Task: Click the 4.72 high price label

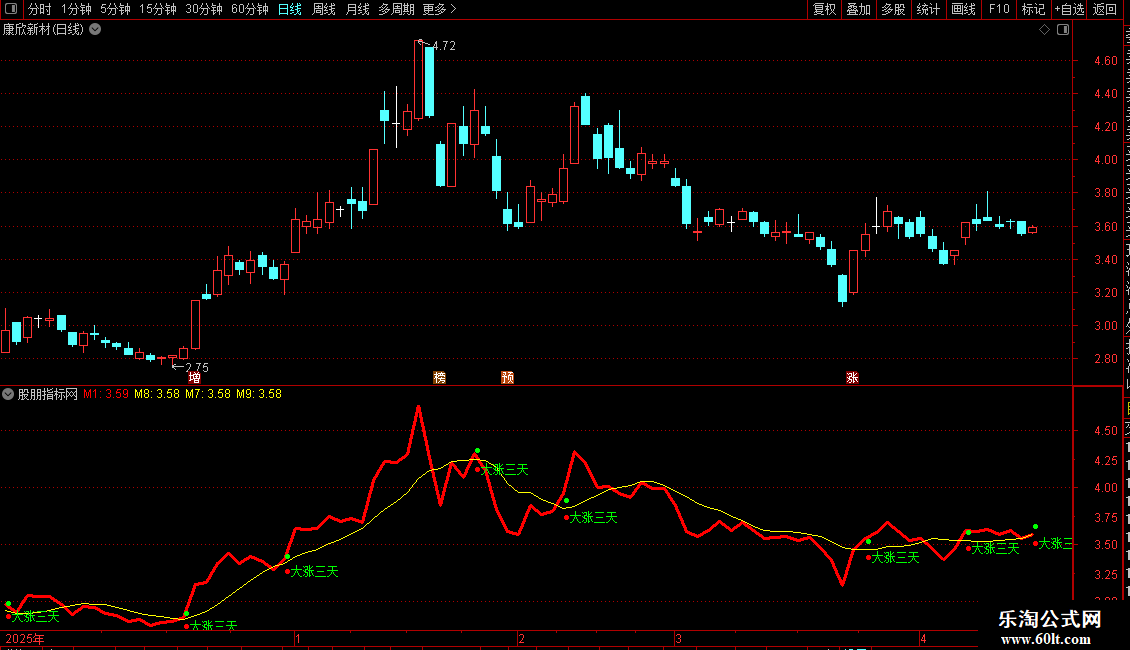Action: click(x=444, y=46)
